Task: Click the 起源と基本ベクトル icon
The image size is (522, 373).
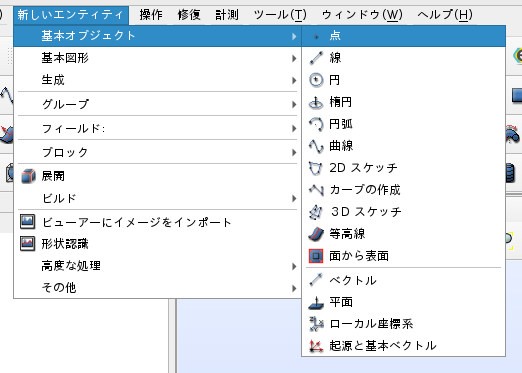Action: click(x=316, y=346)
